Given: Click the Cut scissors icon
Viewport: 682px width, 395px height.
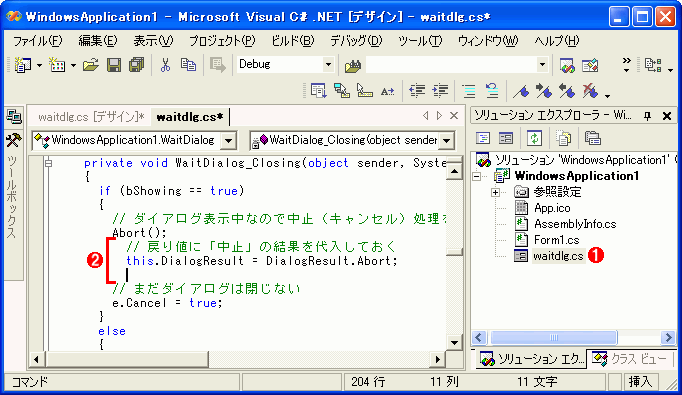Looking at the screenshot, I should click(x=165, y=65).
